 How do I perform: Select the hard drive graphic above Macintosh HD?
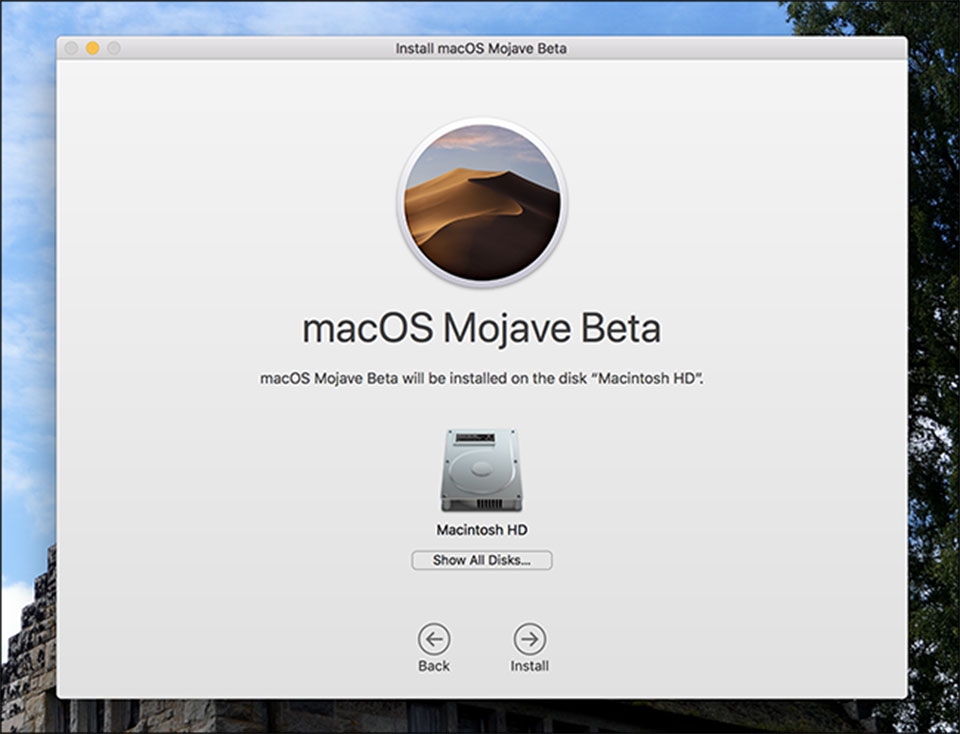click(478, 470)
